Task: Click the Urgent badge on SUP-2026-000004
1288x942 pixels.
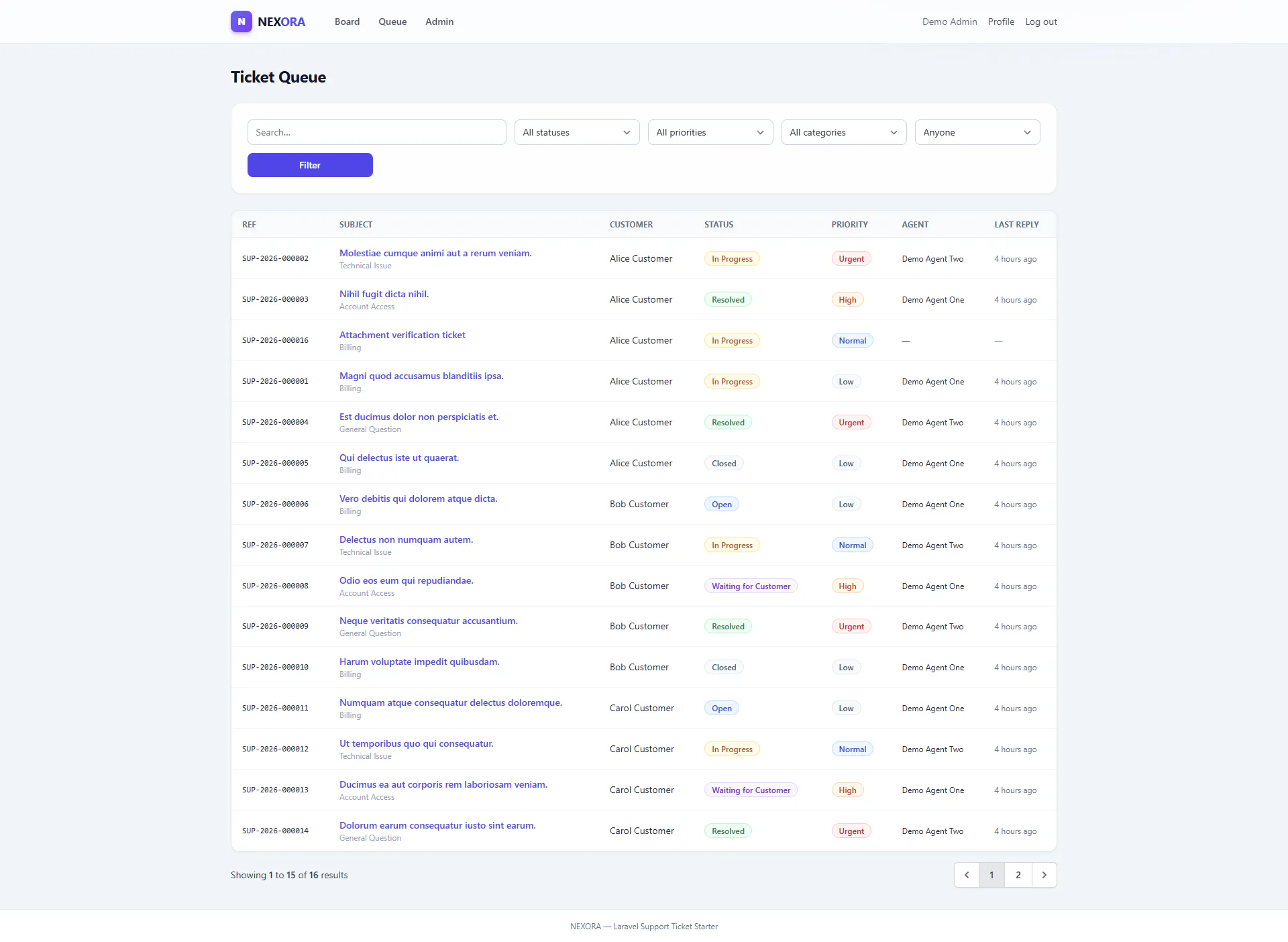Action: pyautogui.click(x=851, y=423)
